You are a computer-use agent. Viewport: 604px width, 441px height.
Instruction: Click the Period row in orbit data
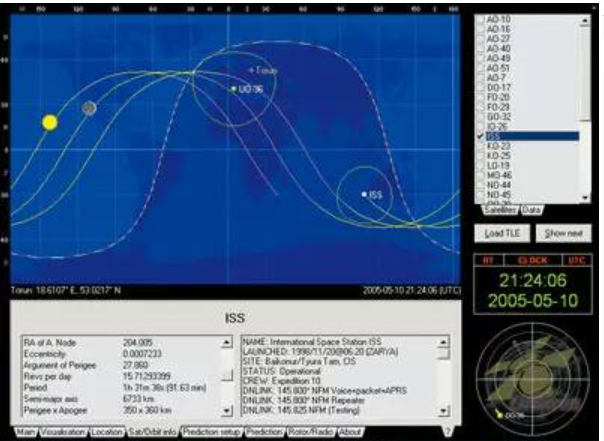tap(122, 388)
